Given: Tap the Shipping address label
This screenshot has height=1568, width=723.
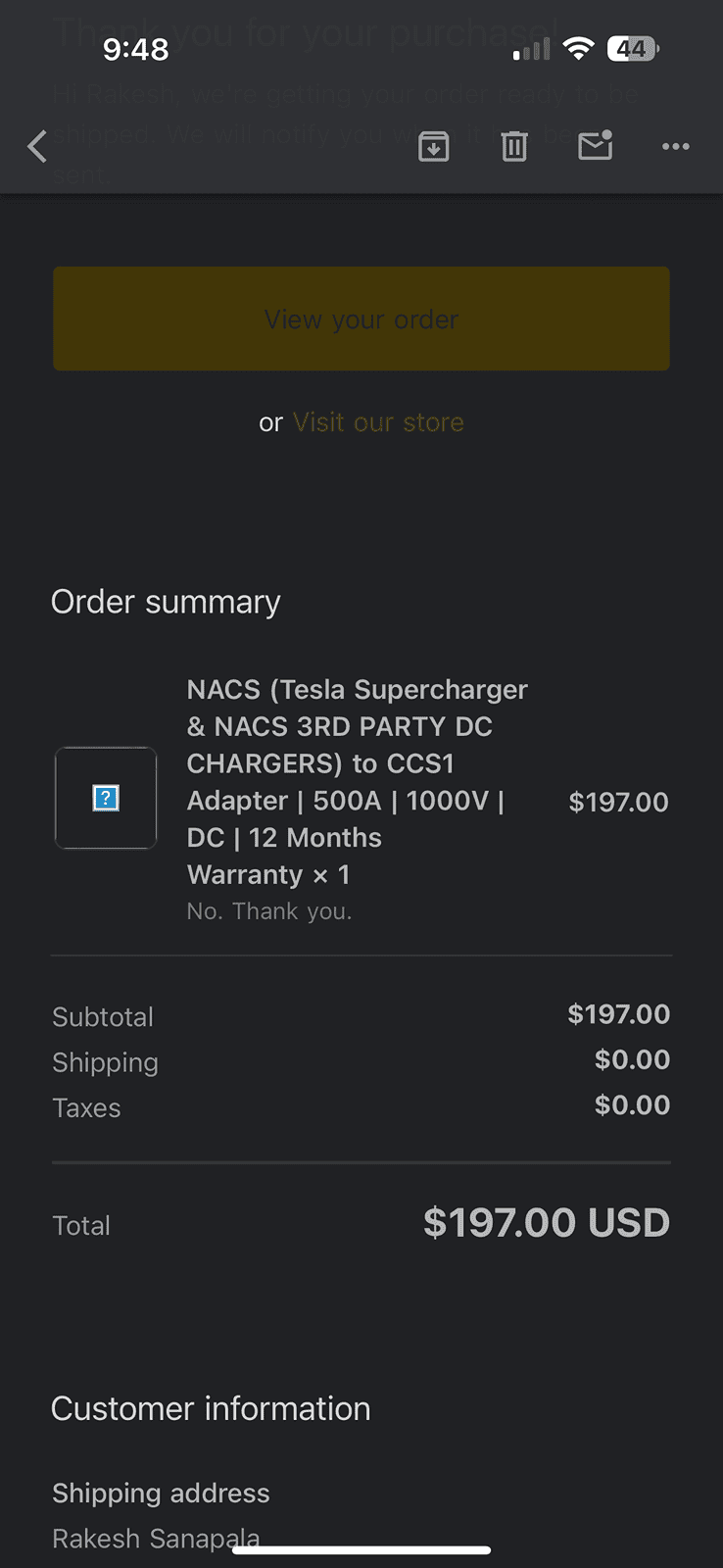Looking at the screenshot, I should [x=161, y=1494].
